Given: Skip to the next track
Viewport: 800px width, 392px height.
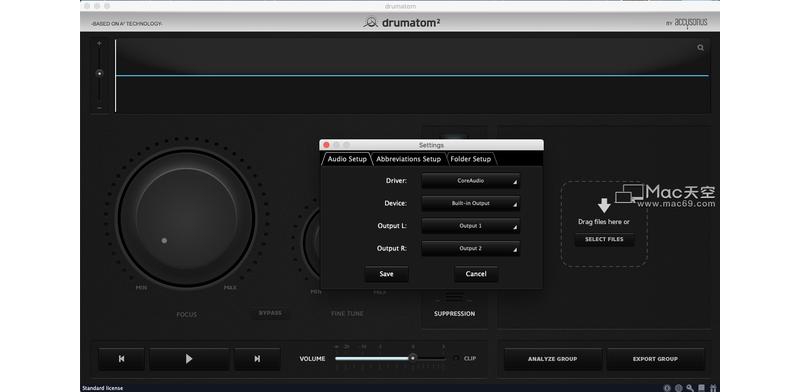Looking at the screenshot, I should pos(257,359).
